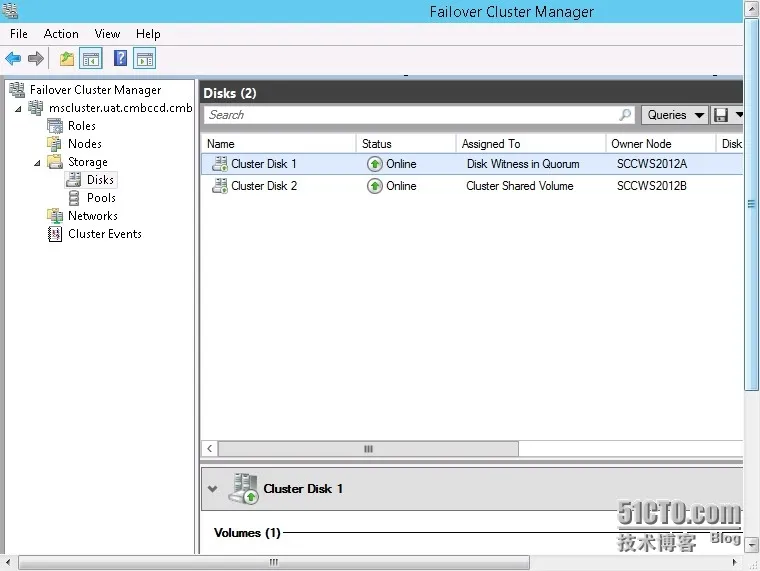
Task: Click the Storage folder icon in the tree
Action: pyautogui.click(x=55, y=161)
